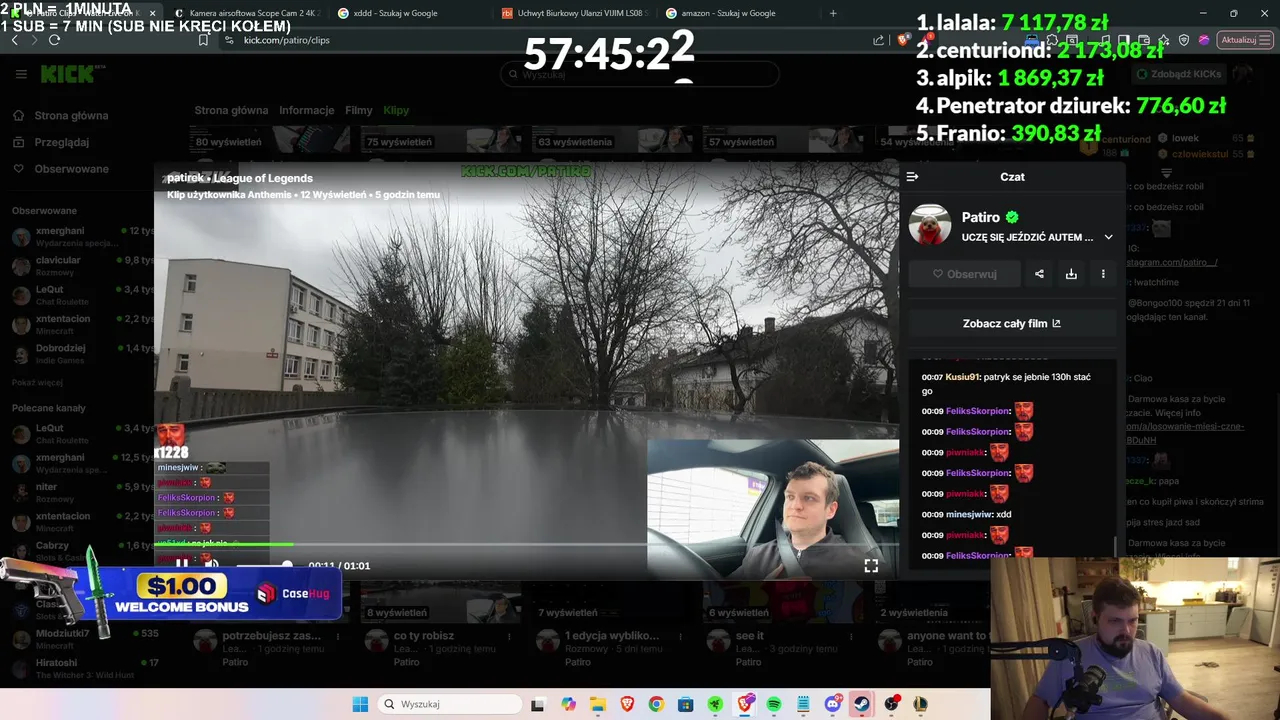Switch to the Informacje tab
Viewport: 1280px width, 720px height.
pyautogui.click(x=306, y=110)
